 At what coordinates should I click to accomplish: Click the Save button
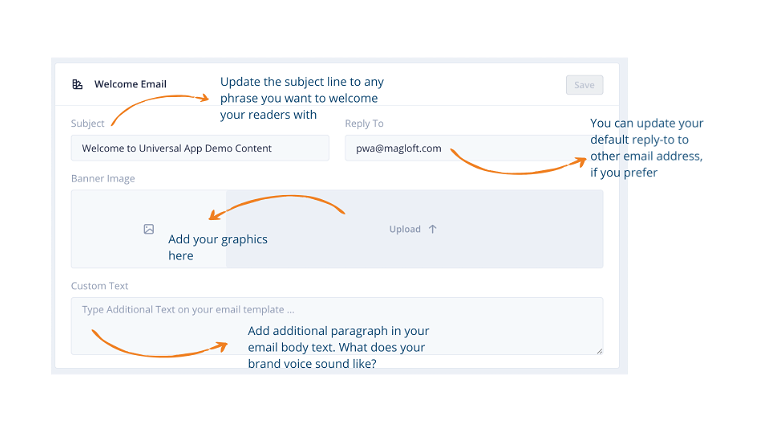coord(584,85)
